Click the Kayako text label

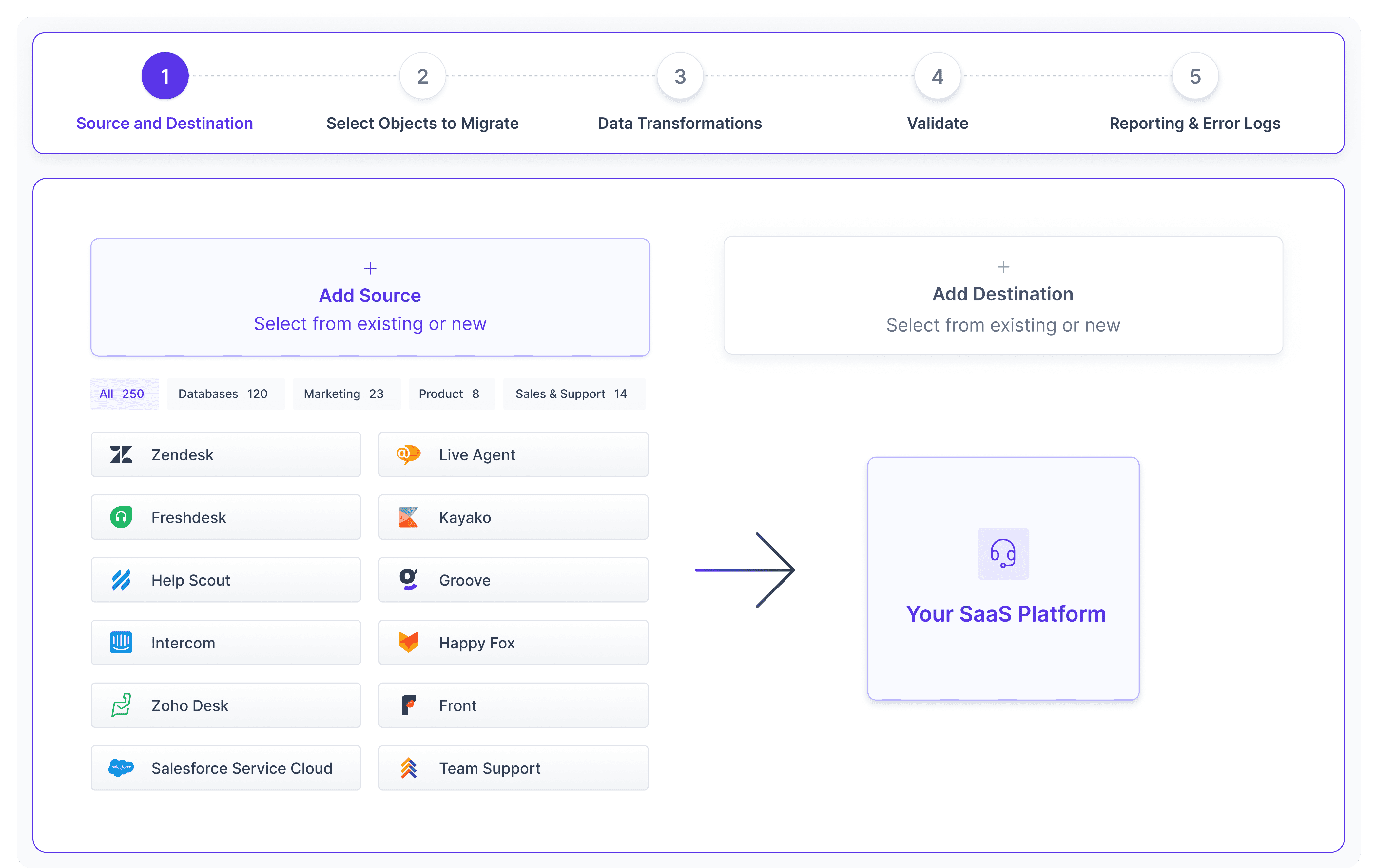(x=465, y=518)
